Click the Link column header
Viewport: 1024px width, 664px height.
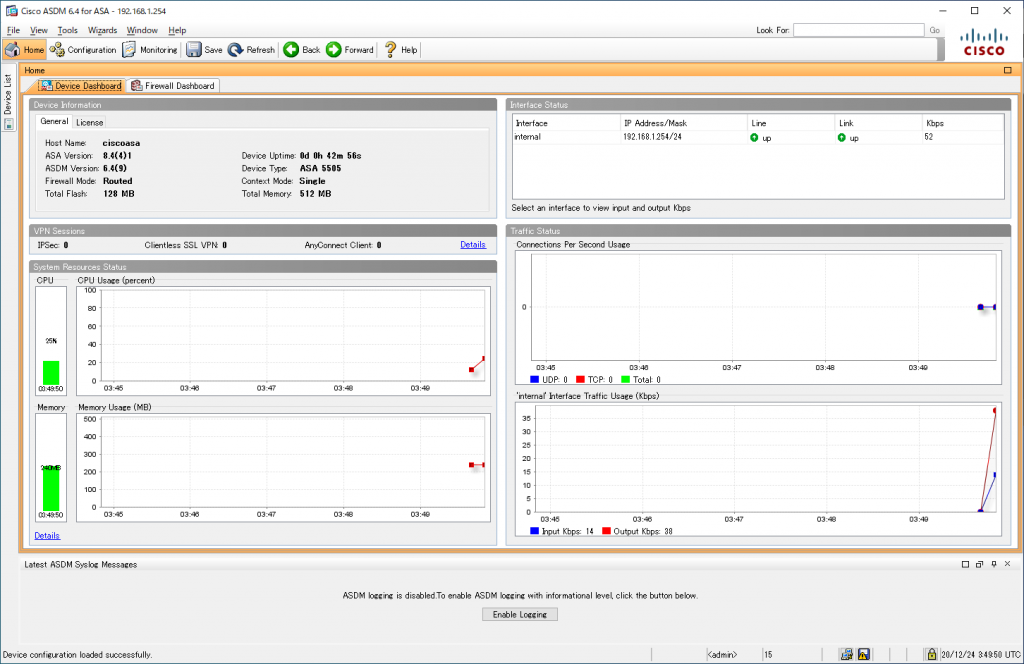[x=878, y=123]
